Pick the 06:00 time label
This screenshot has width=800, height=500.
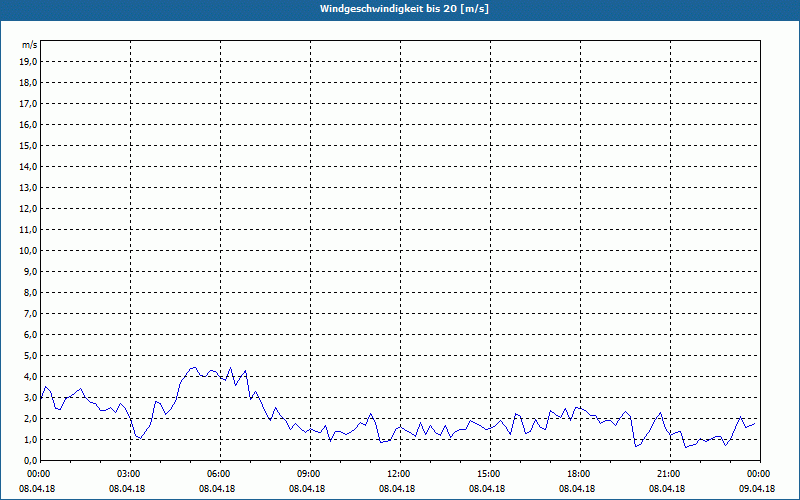click(217, 474)
